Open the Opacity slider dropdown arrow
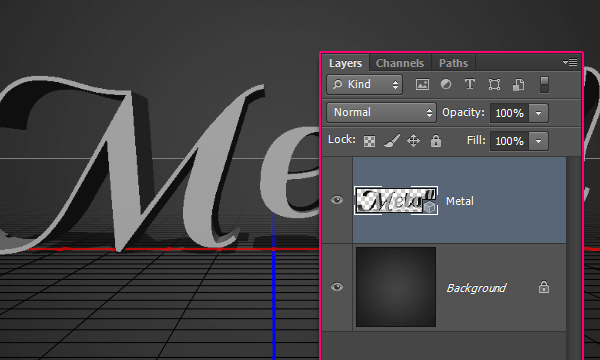The width and height of the screenshot is (600, 360). (538, 113)
